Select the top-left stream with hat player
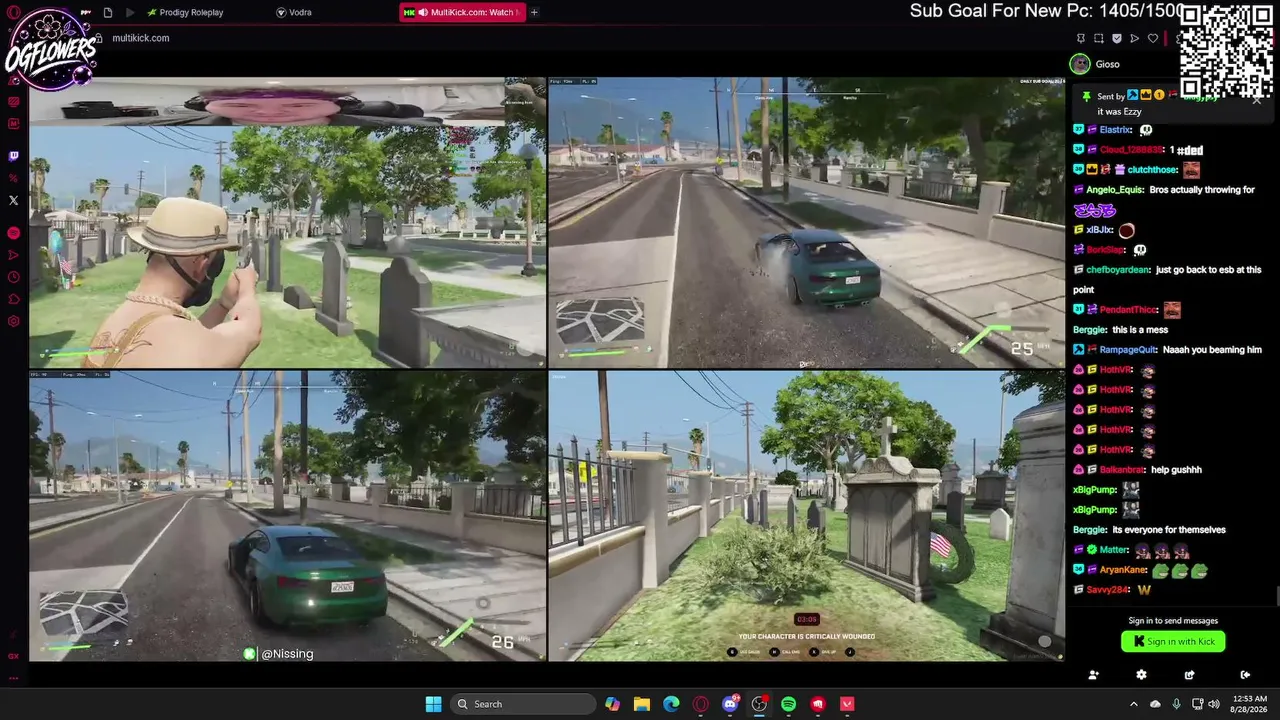This screenshot has width=1280, height=720. coord(288,222)
